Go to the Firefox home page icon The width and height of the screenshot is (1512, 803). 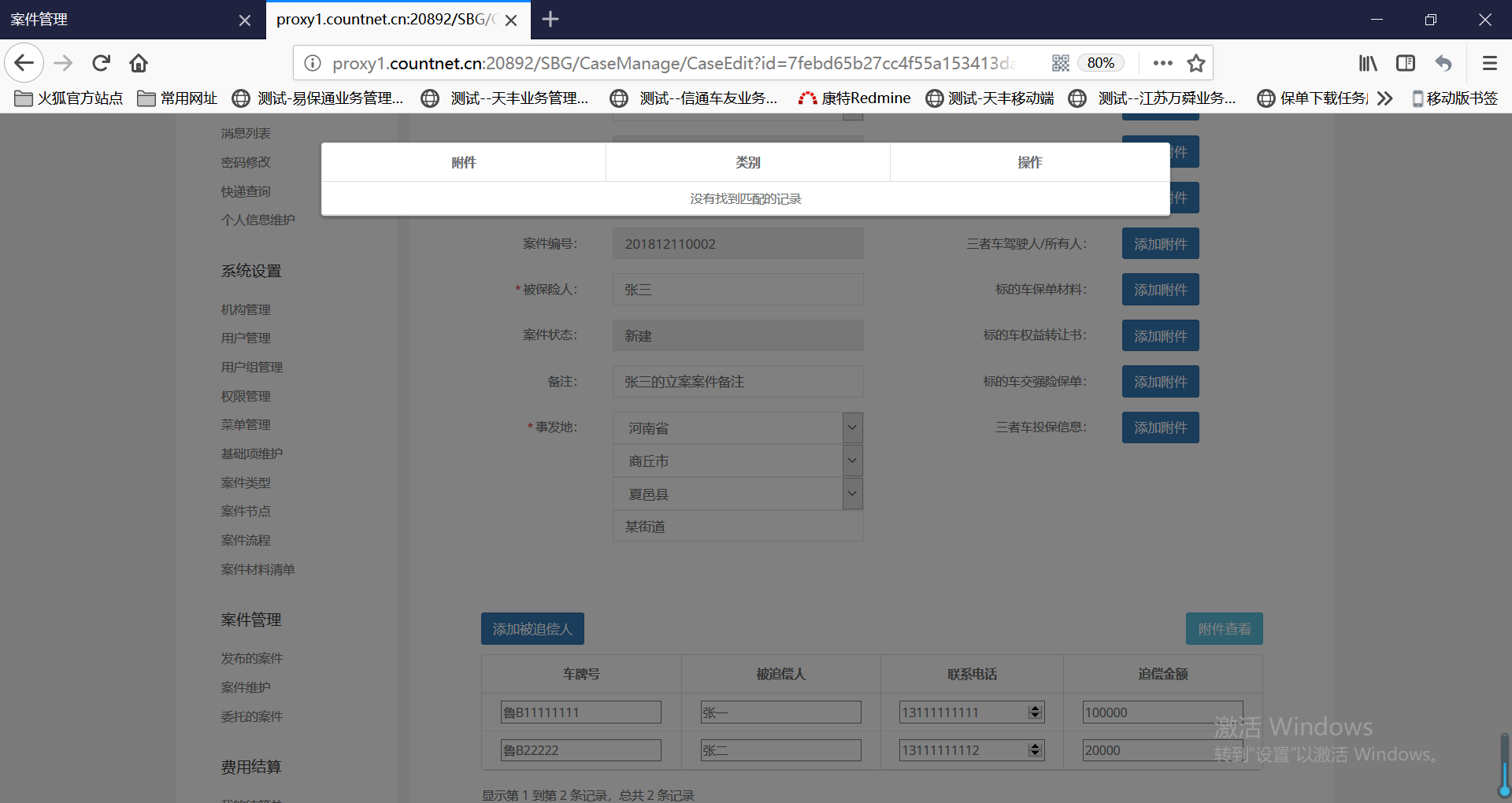coord(139,63)
